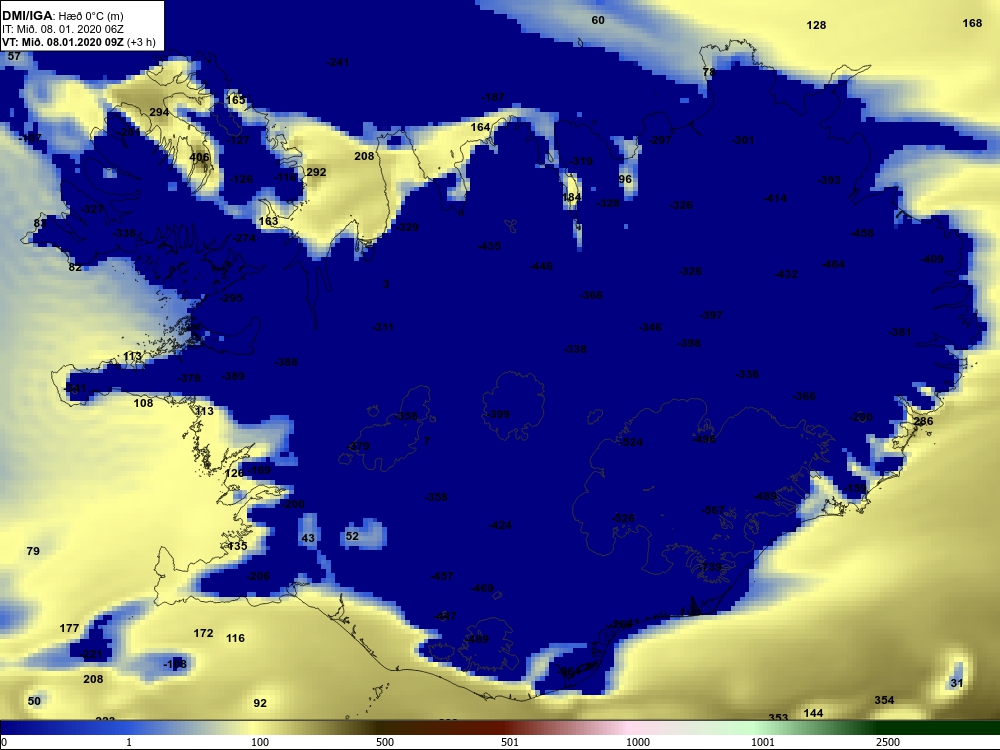The width and height of the screenshot is (1000, 750).
Task: Click the legend label '500' on the color scale
Action: coord(385,742)
